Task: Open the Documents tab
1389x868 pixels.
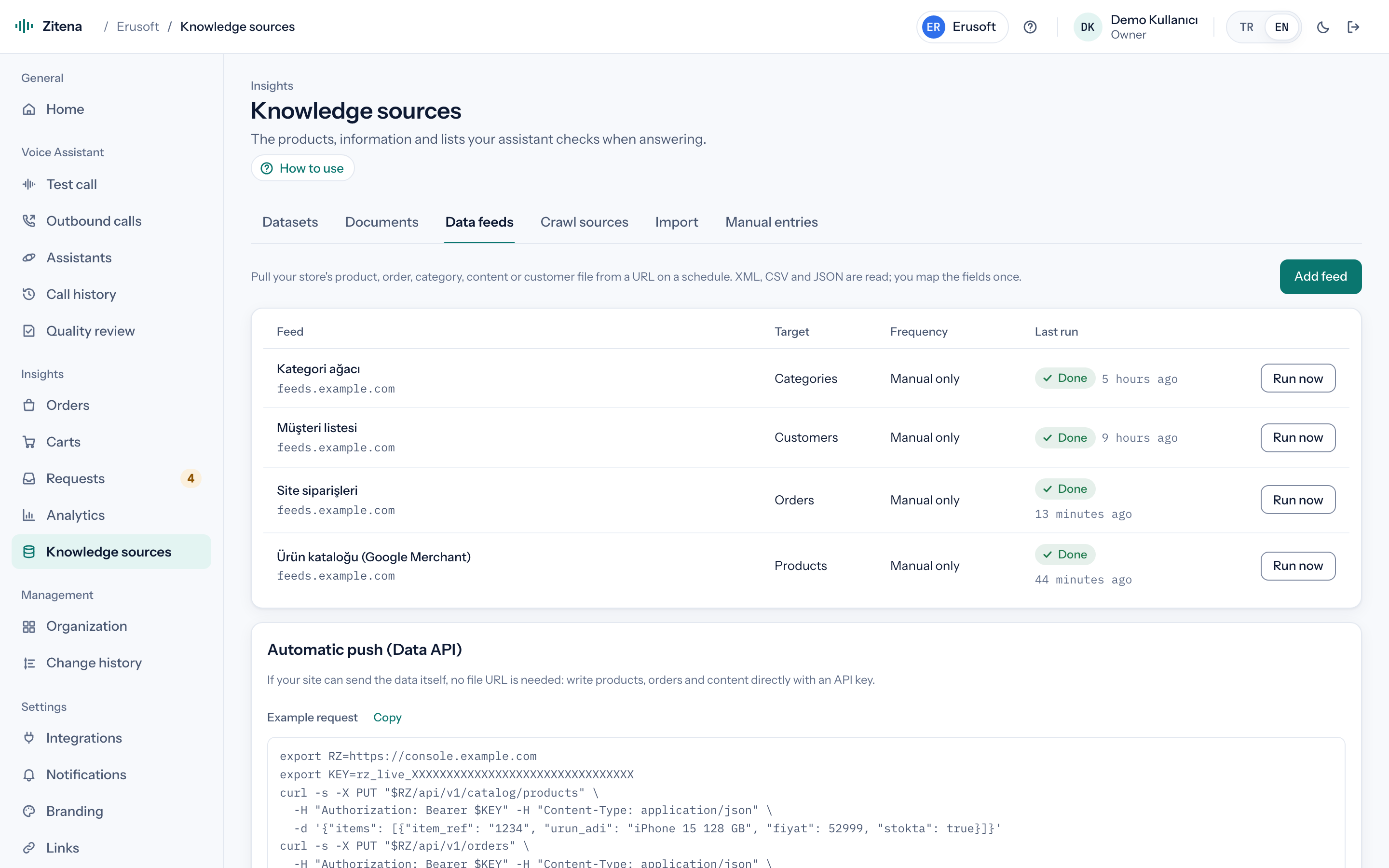Action: (381, 222)
